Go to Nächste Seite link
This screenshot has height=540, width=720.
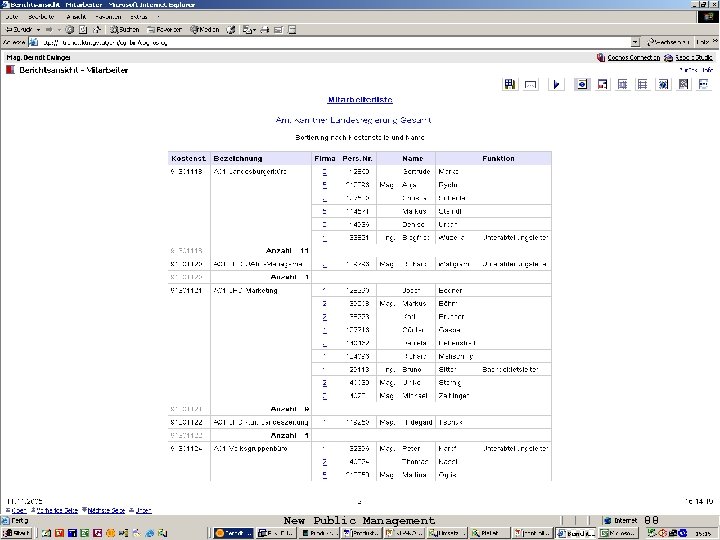106,510
